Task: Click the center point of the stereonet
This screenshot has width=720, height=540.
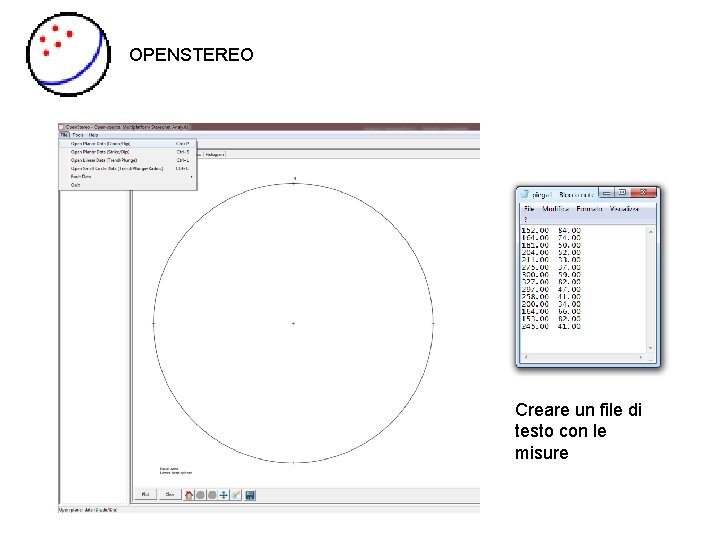Action: pos(293,323)
